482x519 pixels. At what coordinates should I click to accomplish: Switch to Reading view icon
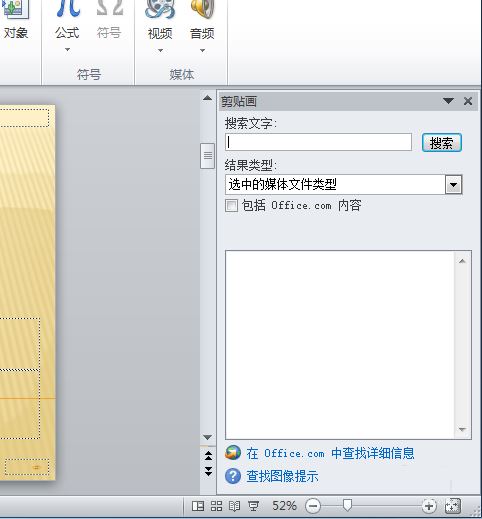(x=235, y=506)
